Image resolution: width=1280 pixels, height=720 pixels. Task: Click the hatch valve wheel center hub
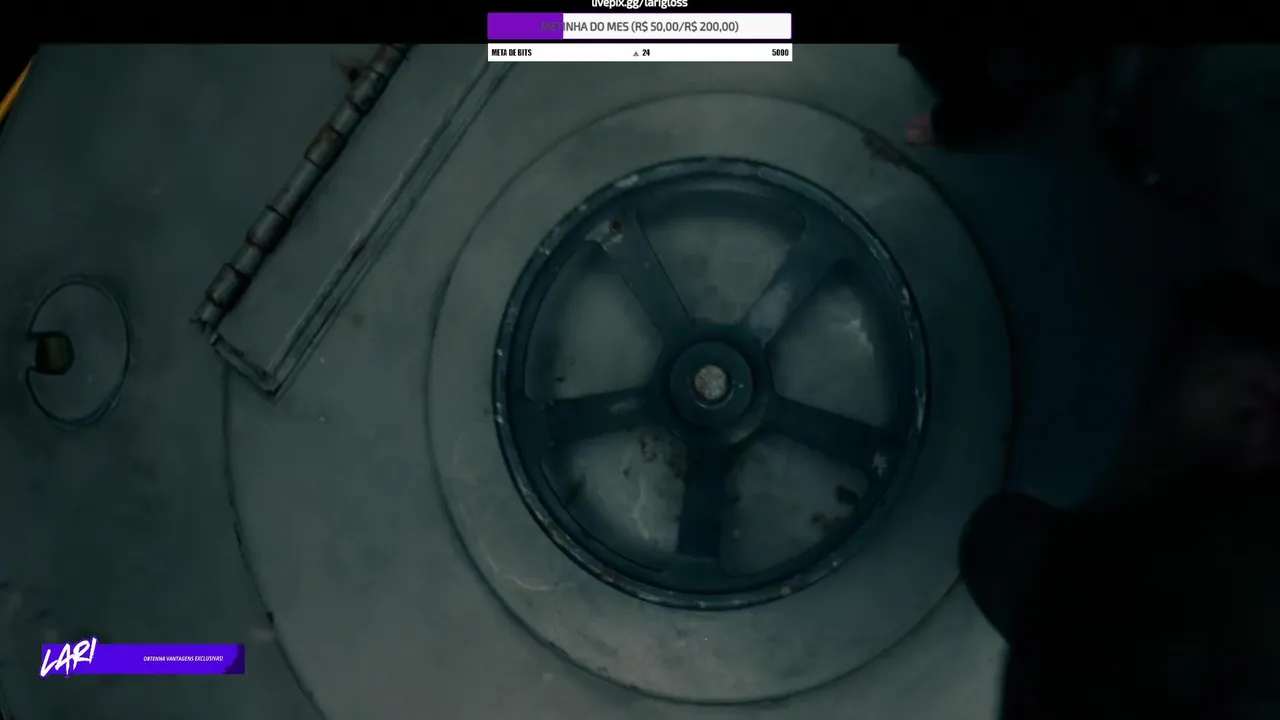coord(710,381)
